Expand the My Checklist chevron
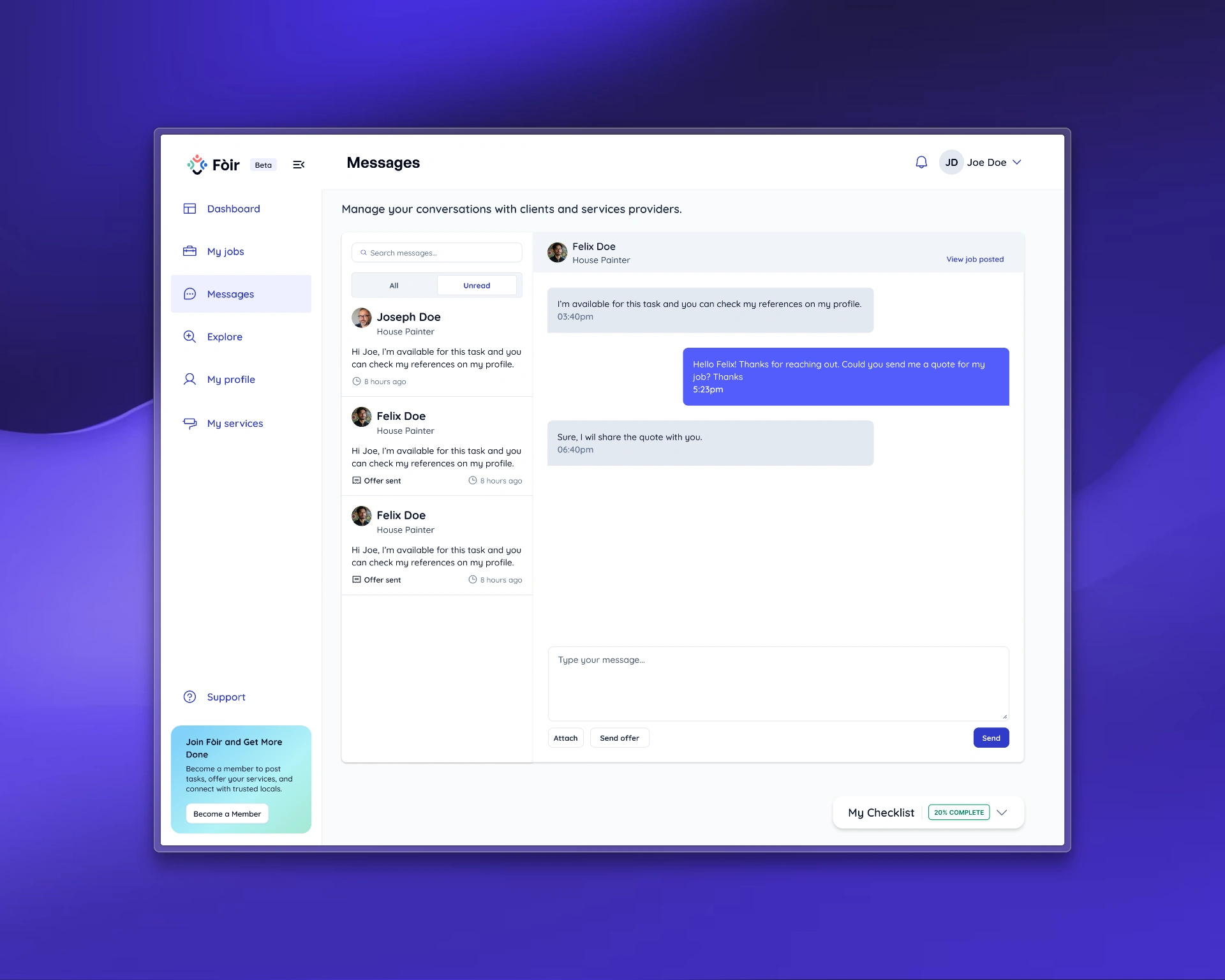This screenshot has width=1225, height=980. tap(1002, 813)
